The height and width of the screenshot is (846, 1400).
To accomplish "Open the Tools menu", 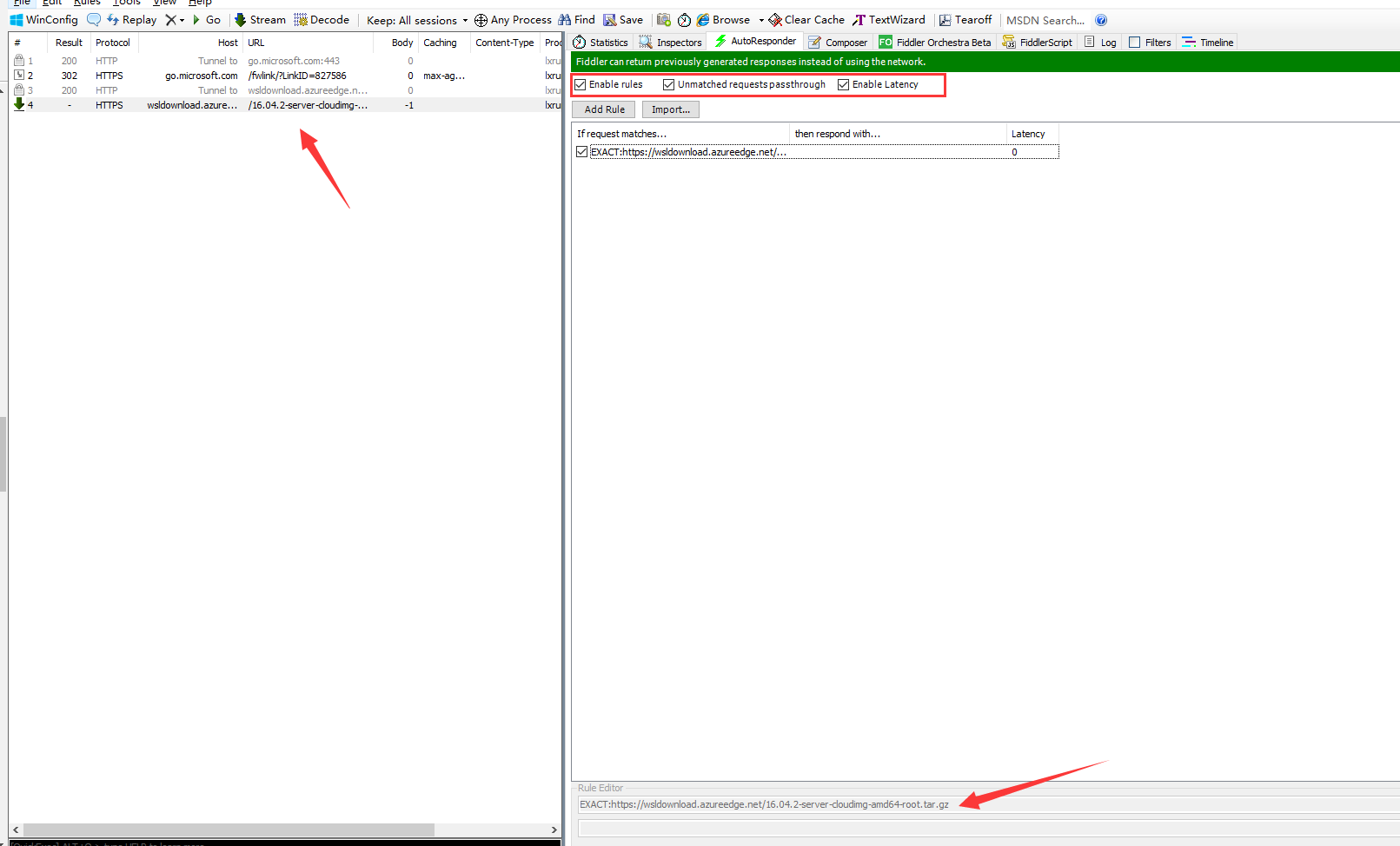I will point(126,3).
